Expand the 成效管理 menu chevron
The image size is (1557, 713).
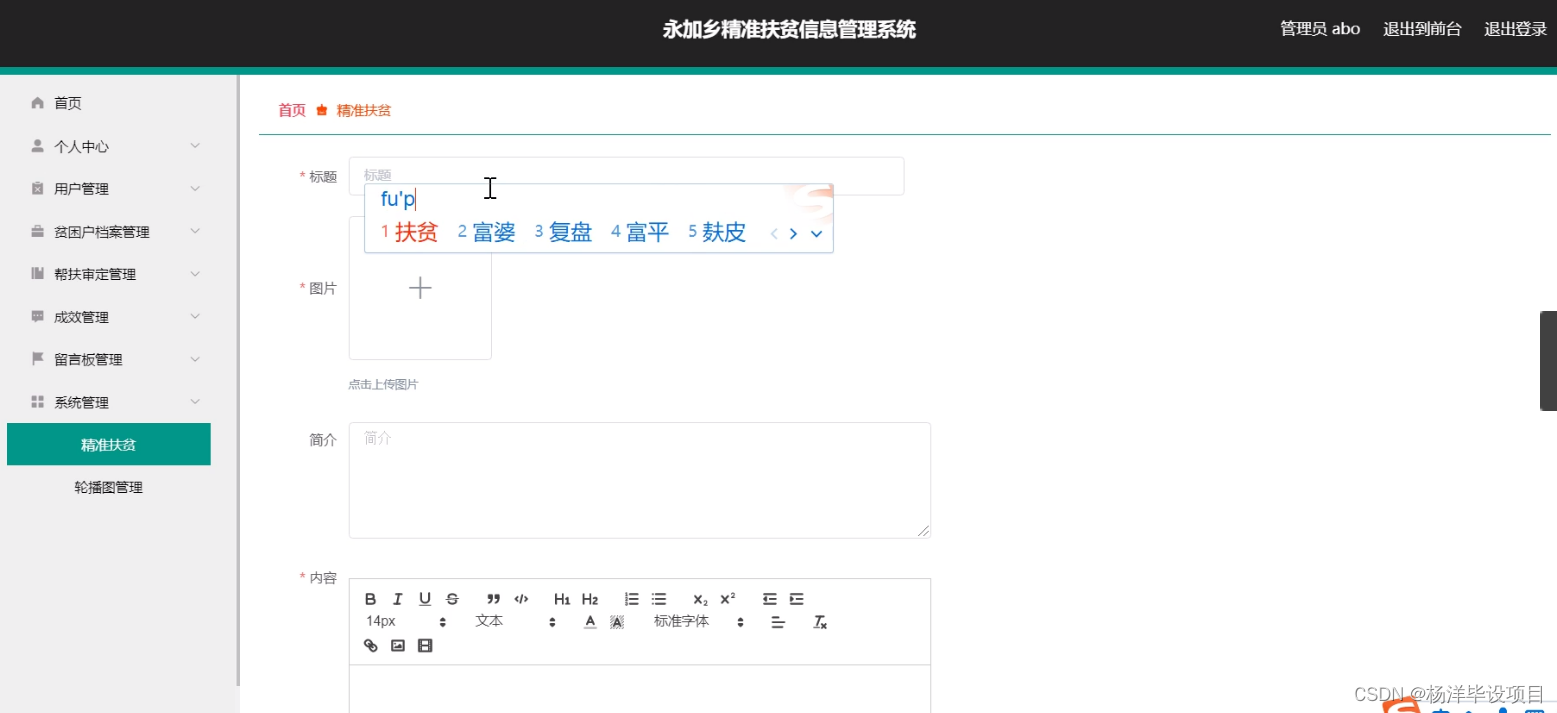tap(195, 316)
